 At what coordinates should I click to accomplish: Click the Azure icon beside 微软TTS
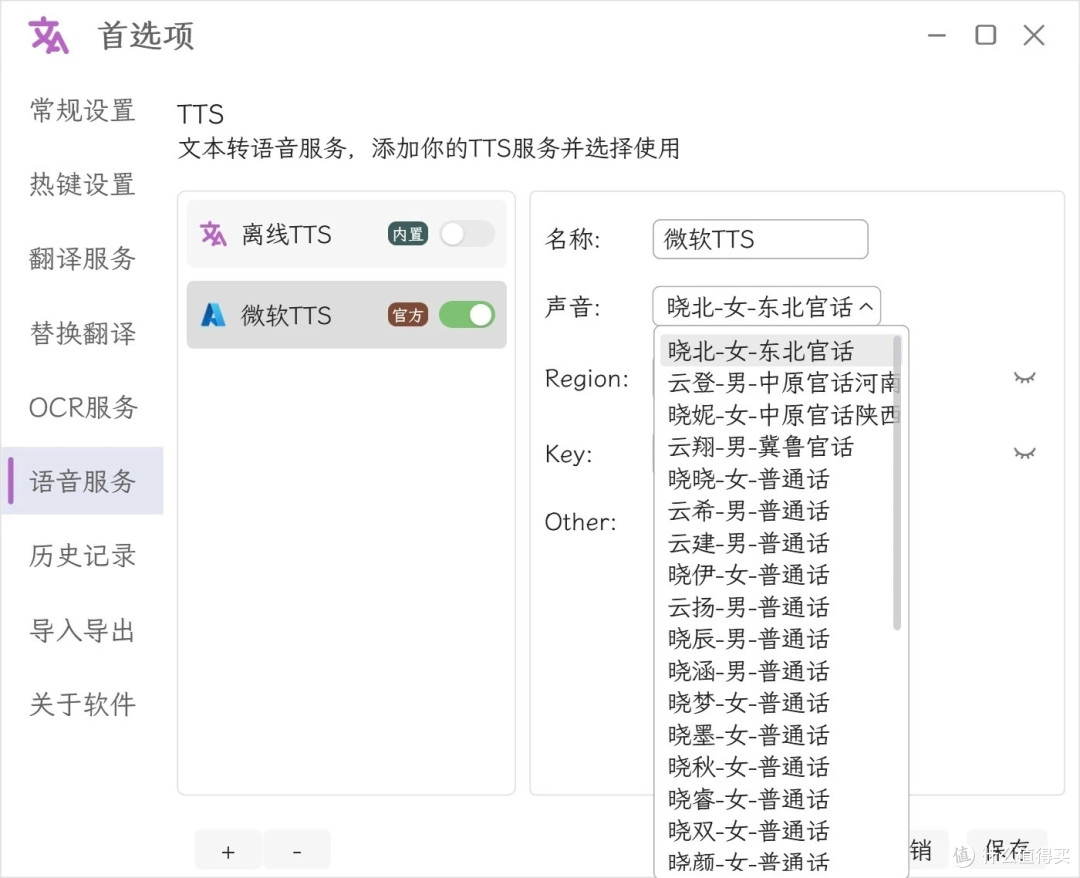(x=213, y=315)
